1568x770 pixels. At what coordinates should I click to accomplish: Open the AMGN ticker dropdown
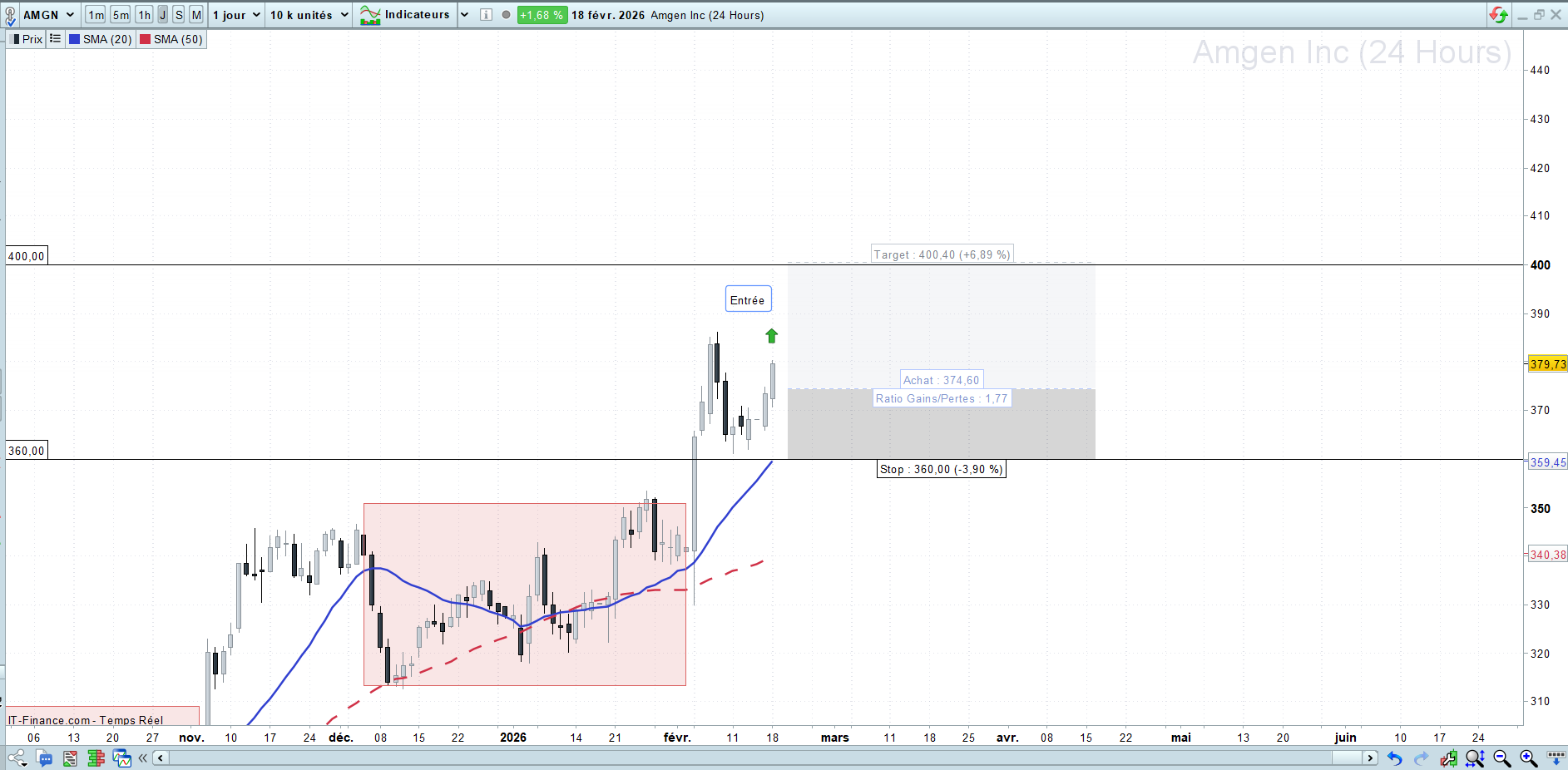(x=48, y=15)
